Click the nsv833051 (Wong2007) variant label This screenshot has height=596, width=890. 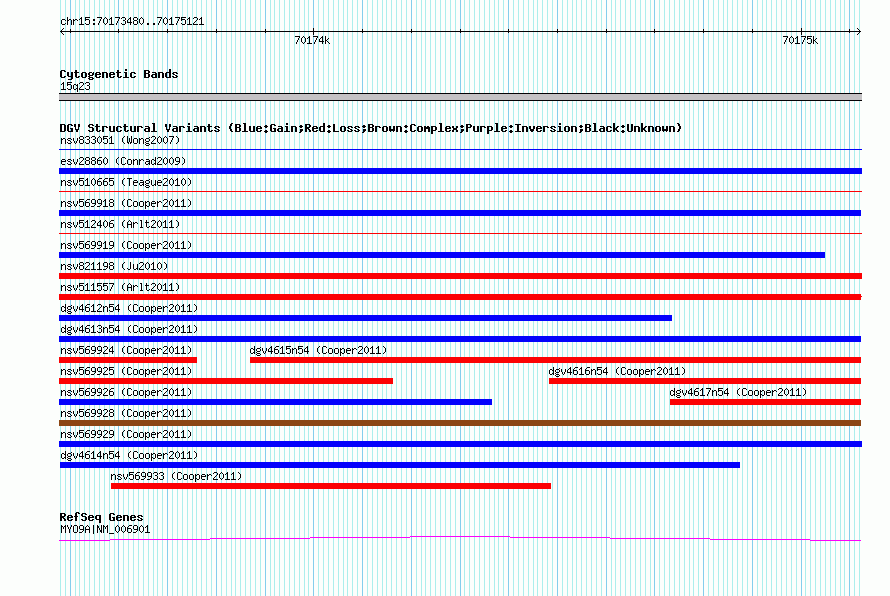click(120, 140)
